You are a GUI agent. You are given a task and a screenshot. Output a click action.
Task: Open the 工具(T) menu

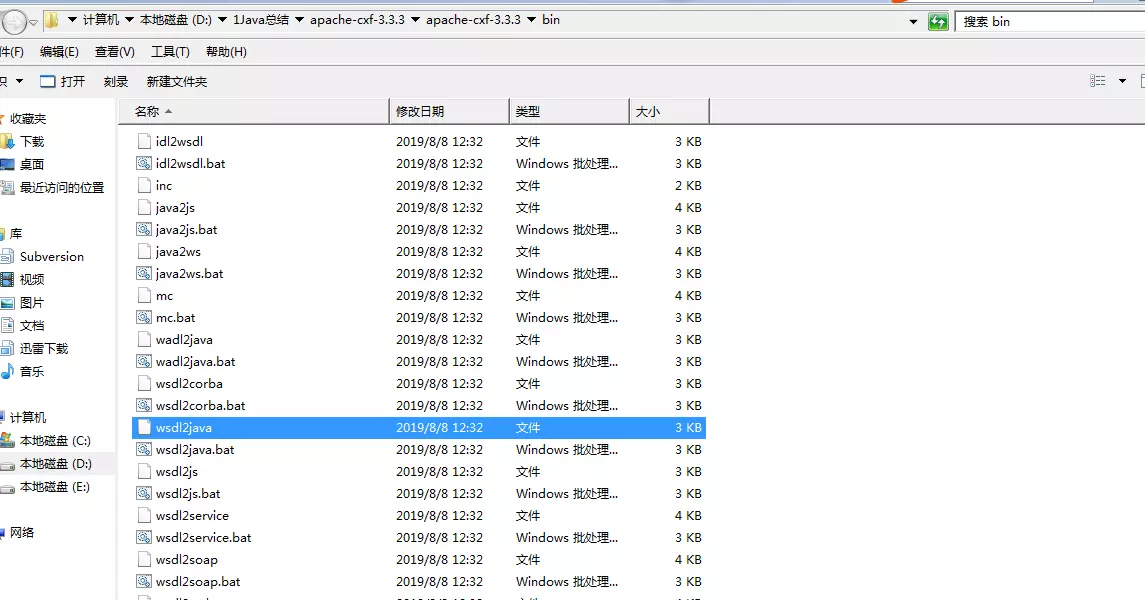coord(170,52)
